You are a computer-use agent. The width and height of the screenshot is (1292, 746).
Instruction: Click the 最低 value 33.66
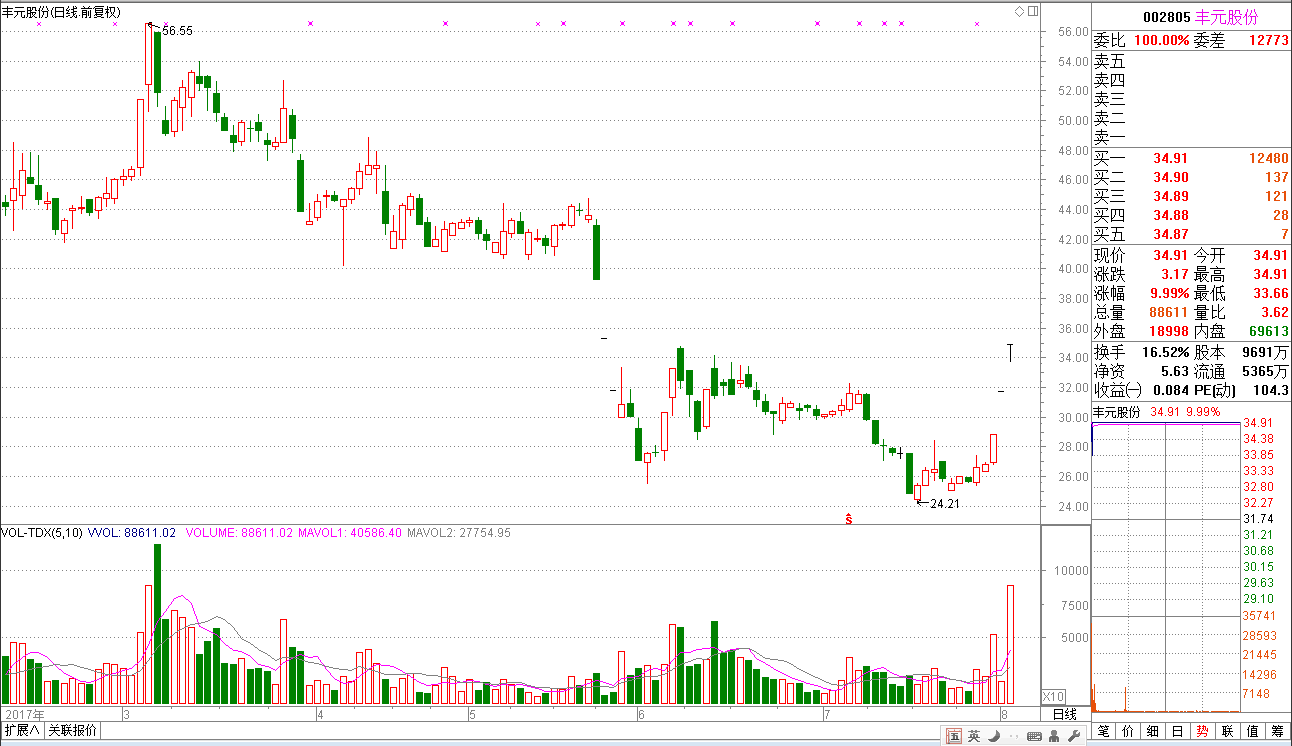[1271, 294]
